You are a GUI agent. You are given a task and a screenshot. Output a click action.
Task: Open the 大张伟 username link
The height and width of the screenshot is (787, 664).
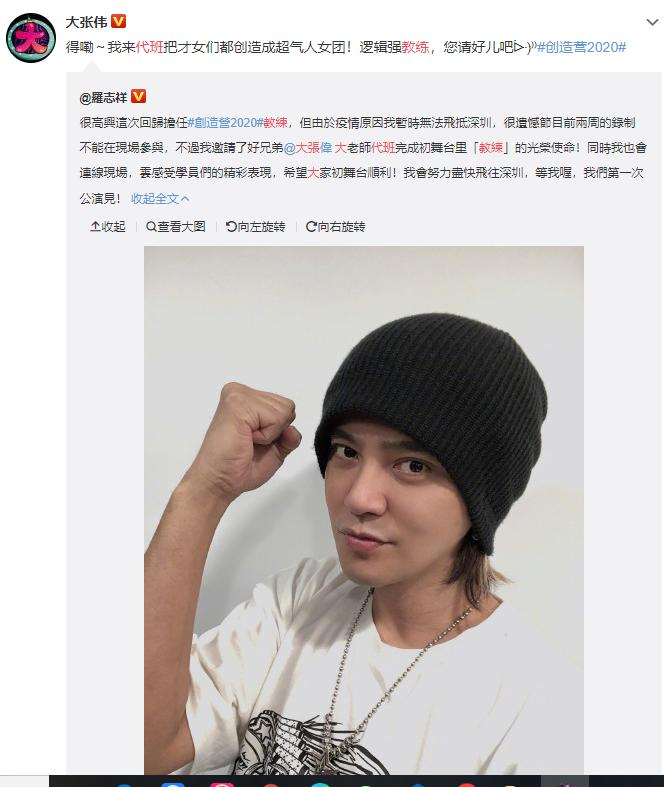tap(86, 22)
